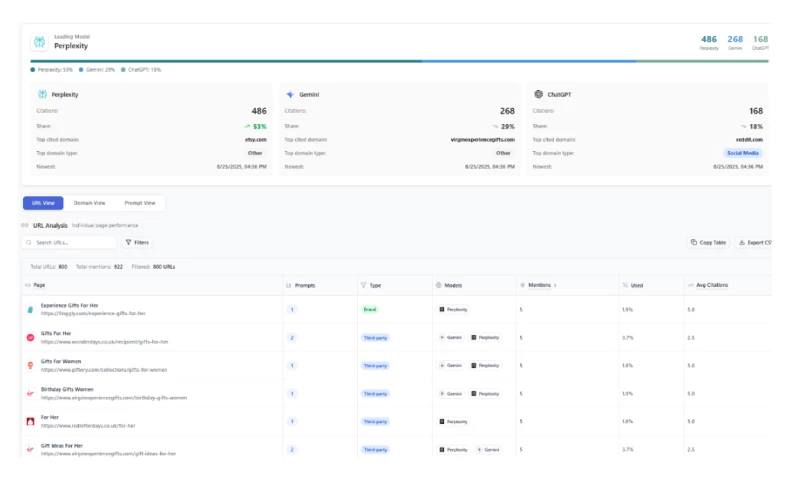Click the Gemini model chip on Gifts For Women row
This screenshot has width=800, height=480.
pos(451,366)
